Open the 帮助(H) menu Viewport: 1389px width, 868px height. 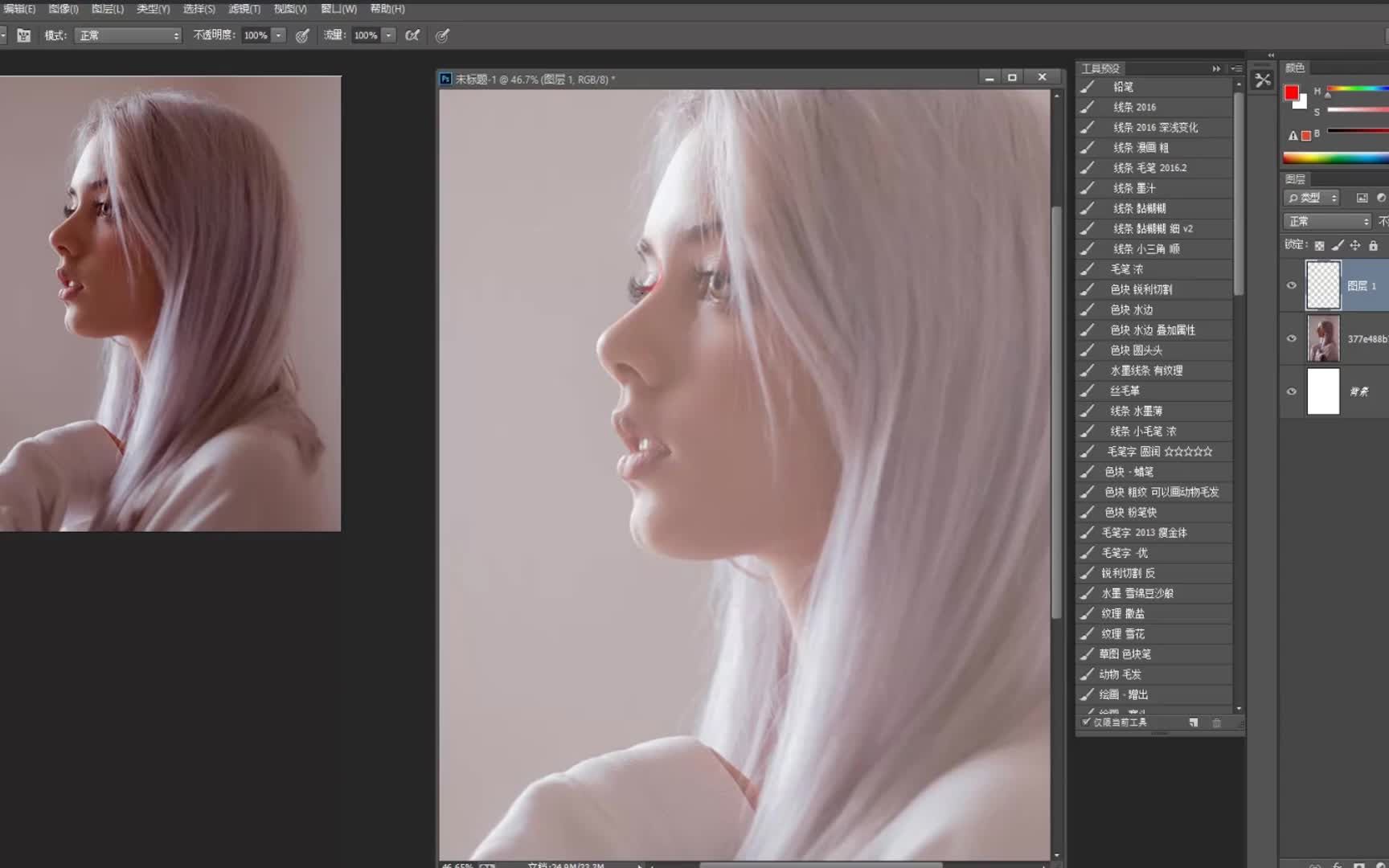click(387, 9)
